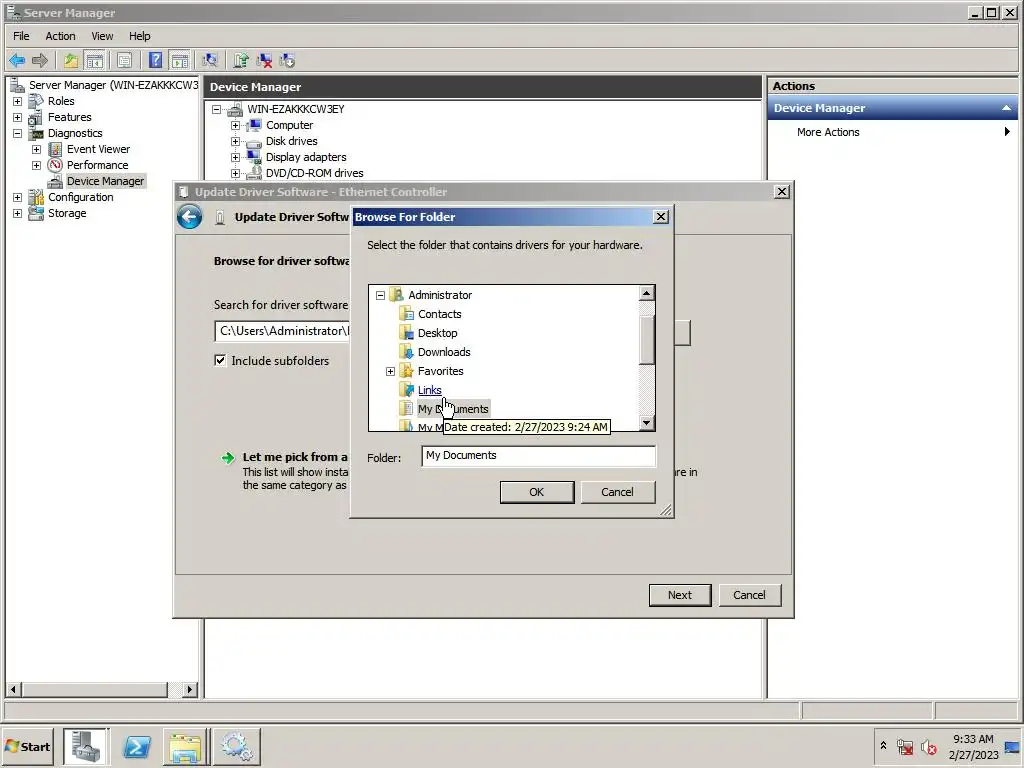Select Features node in the tree

pyautogui.click(x=69, y=117)
